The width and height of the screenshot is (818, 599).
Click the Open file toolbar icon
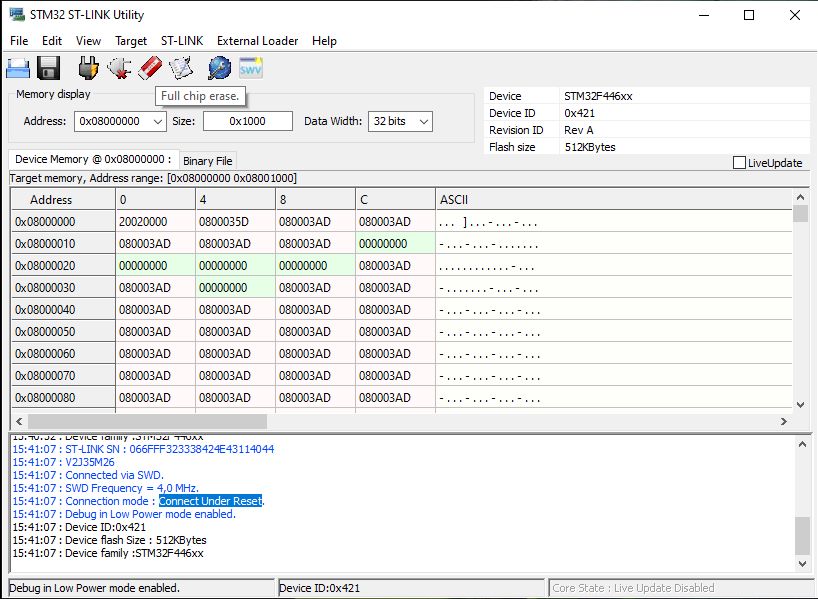tap(18, 68)
